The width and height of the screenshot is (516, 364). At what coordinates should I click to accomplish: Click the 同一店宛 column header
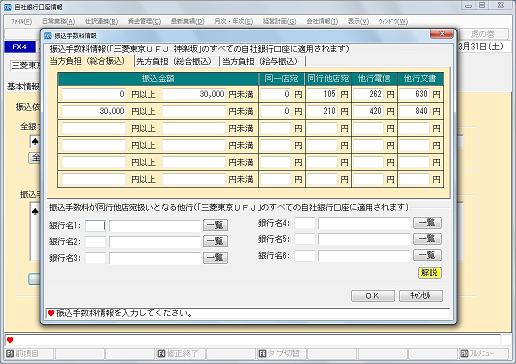click(x=282, y=79)
